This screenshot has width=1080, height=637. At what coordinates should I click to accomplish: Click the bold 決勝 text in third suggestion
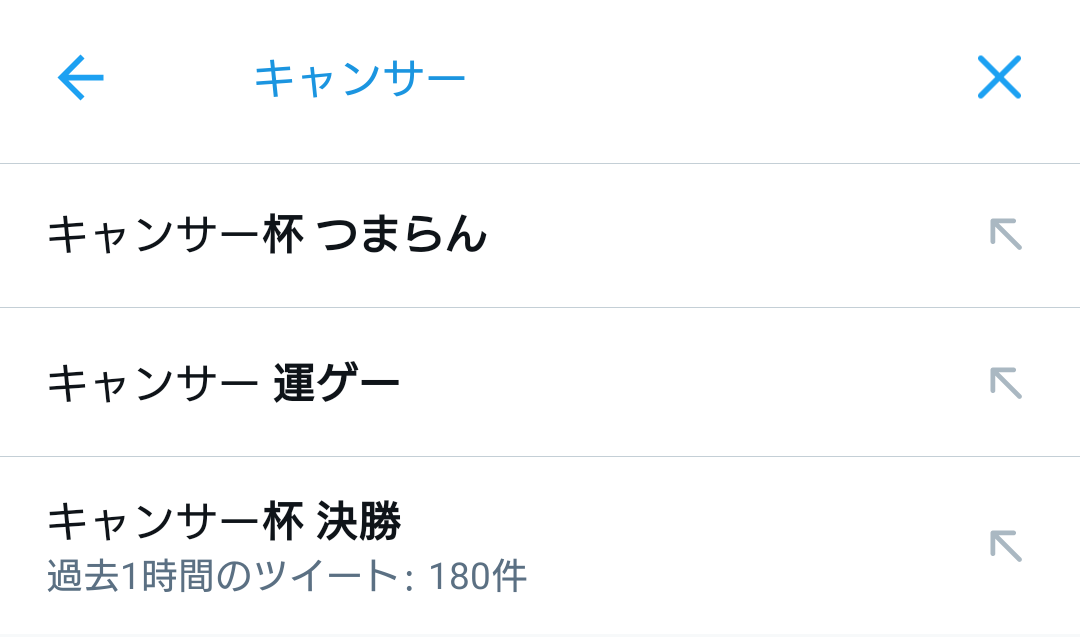tap(359, 521)
